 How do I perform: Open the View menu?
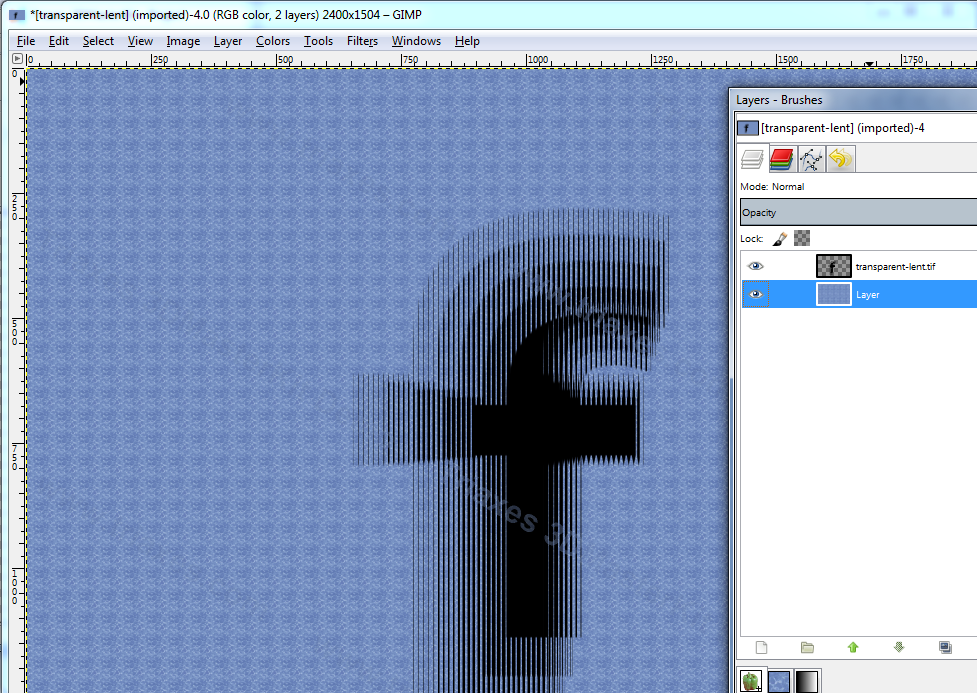click(x=140, y=41)
